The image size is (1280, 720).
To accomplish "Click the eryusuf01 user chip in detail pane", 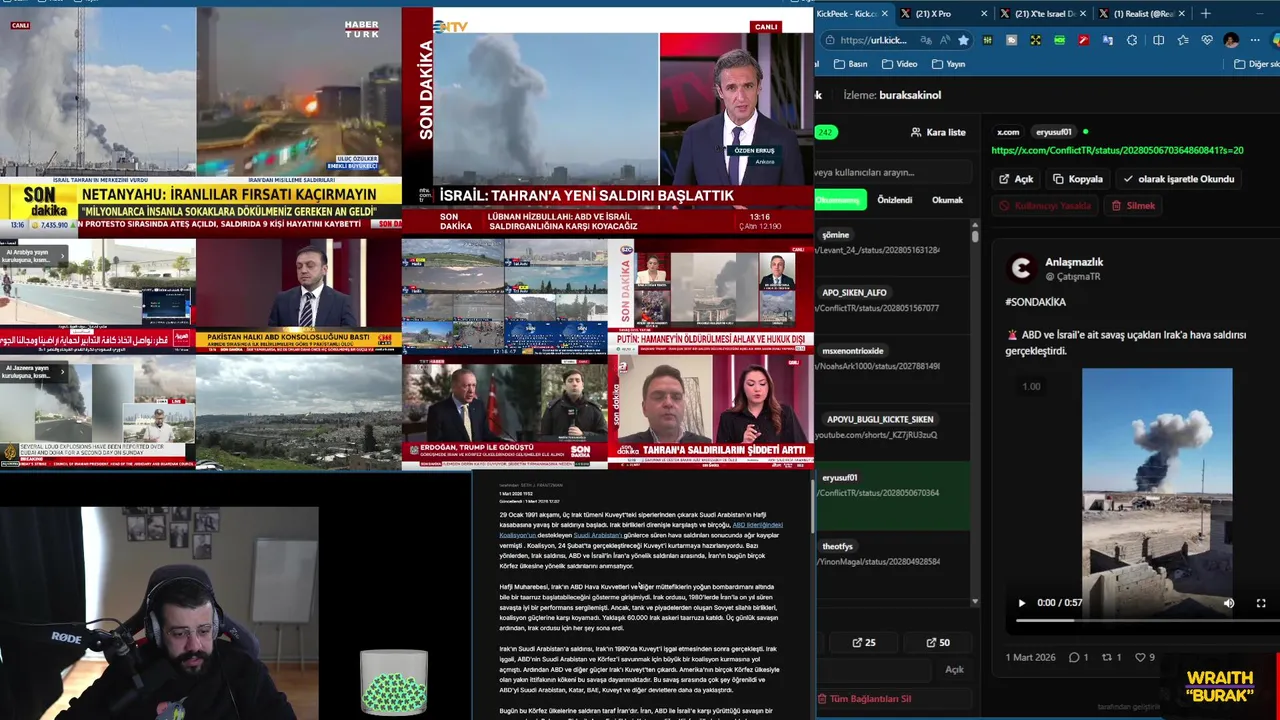I will click(x=1053, y=132).
